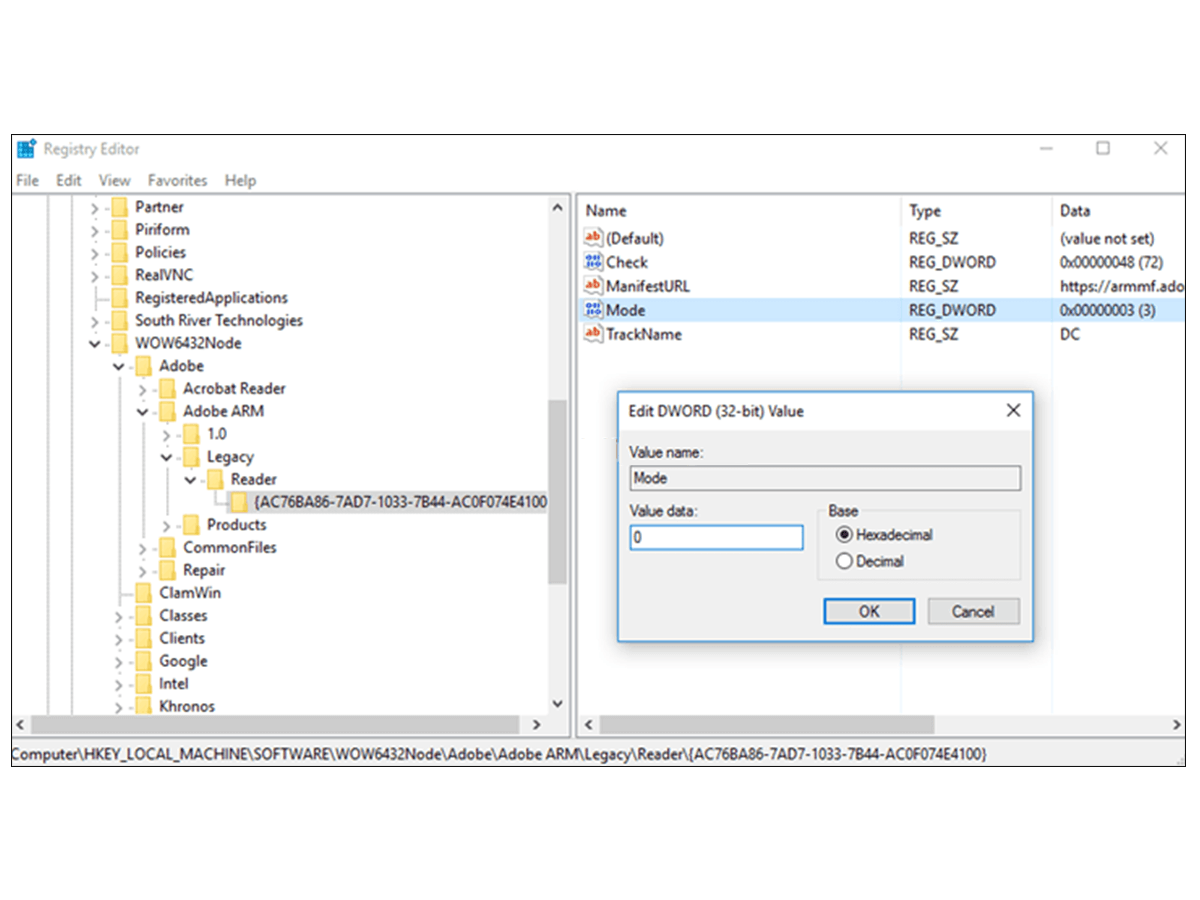
Task: Click the Check value's DWORD icon
Action: pyautogui.click(x=593, y=262)
